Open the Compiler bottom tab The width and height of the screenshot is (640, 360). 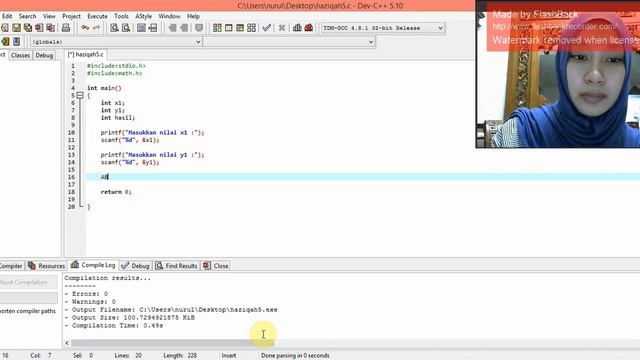[11, 266]
